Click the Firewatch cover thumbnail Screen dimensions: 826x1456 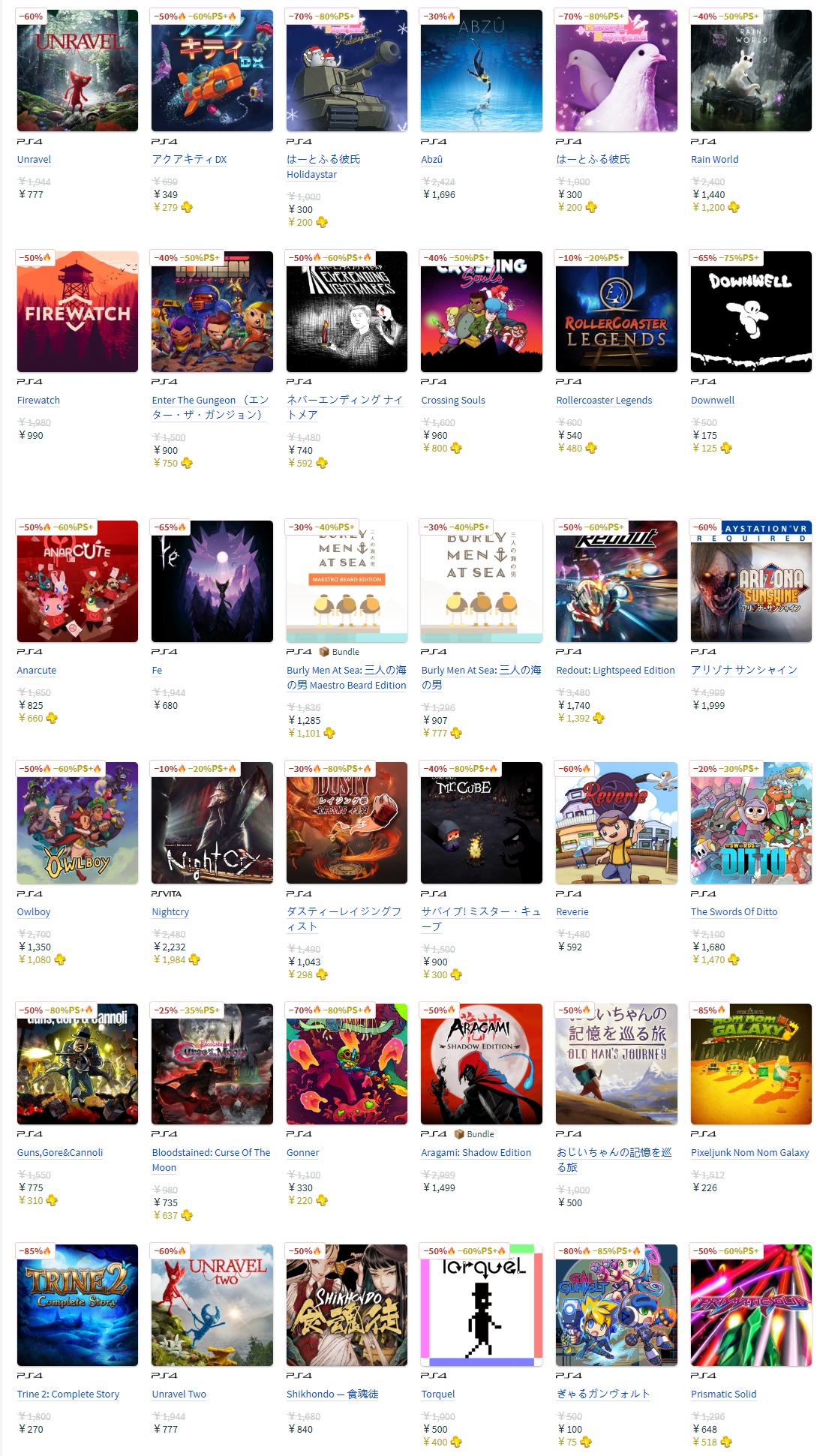click(x=77, y=311)
